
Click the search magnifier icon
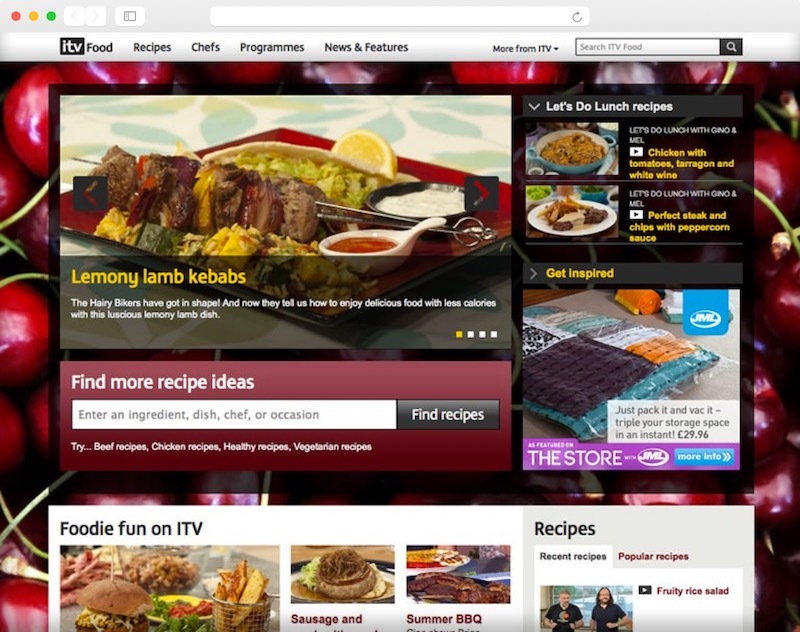[731, 47]
